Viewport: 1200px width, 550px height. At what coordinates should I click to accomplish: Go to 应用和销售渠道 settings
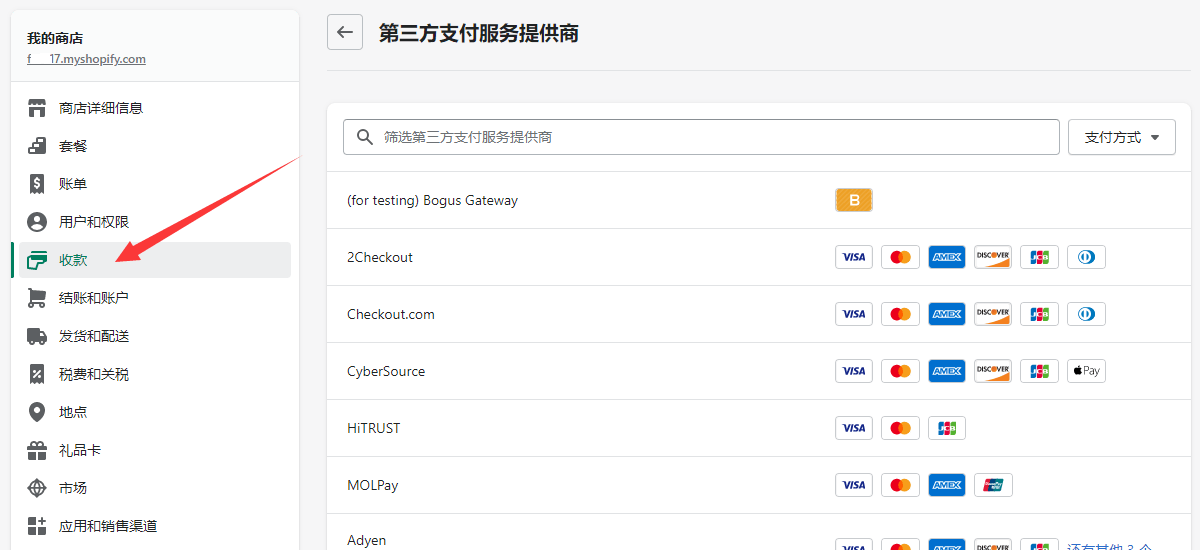(x=108, y=526)
